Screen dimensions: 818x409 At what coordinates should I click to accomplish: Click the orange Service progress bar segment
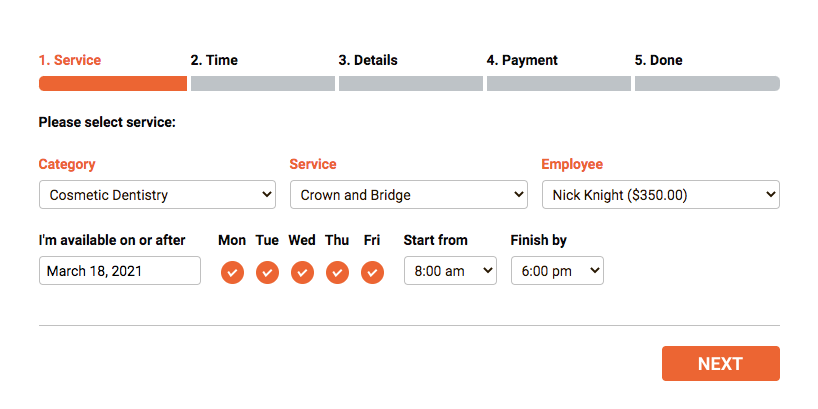(113, 83)
